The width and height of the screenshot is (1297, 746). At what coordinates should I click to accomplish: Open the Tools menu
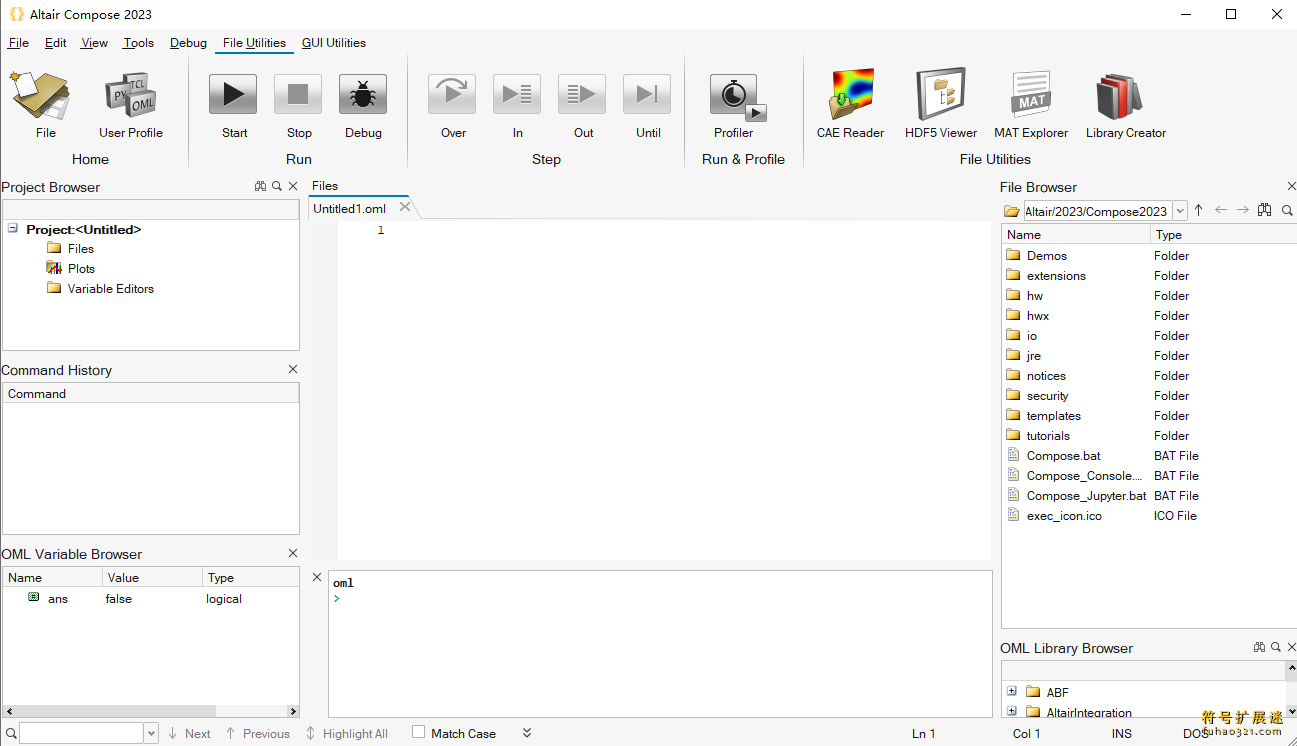(139, 43)
